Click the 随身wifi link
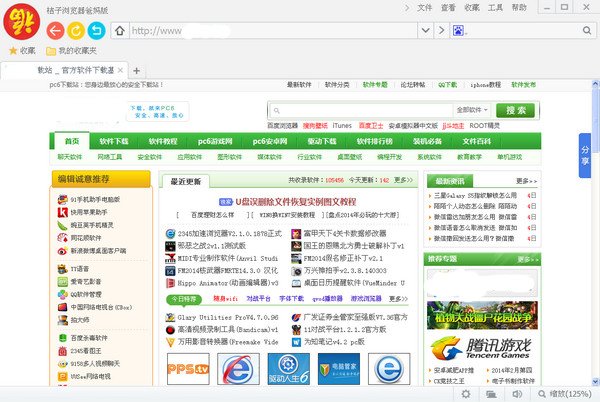Viewport: 600px width, 402px height. click(x=225, y=298)
